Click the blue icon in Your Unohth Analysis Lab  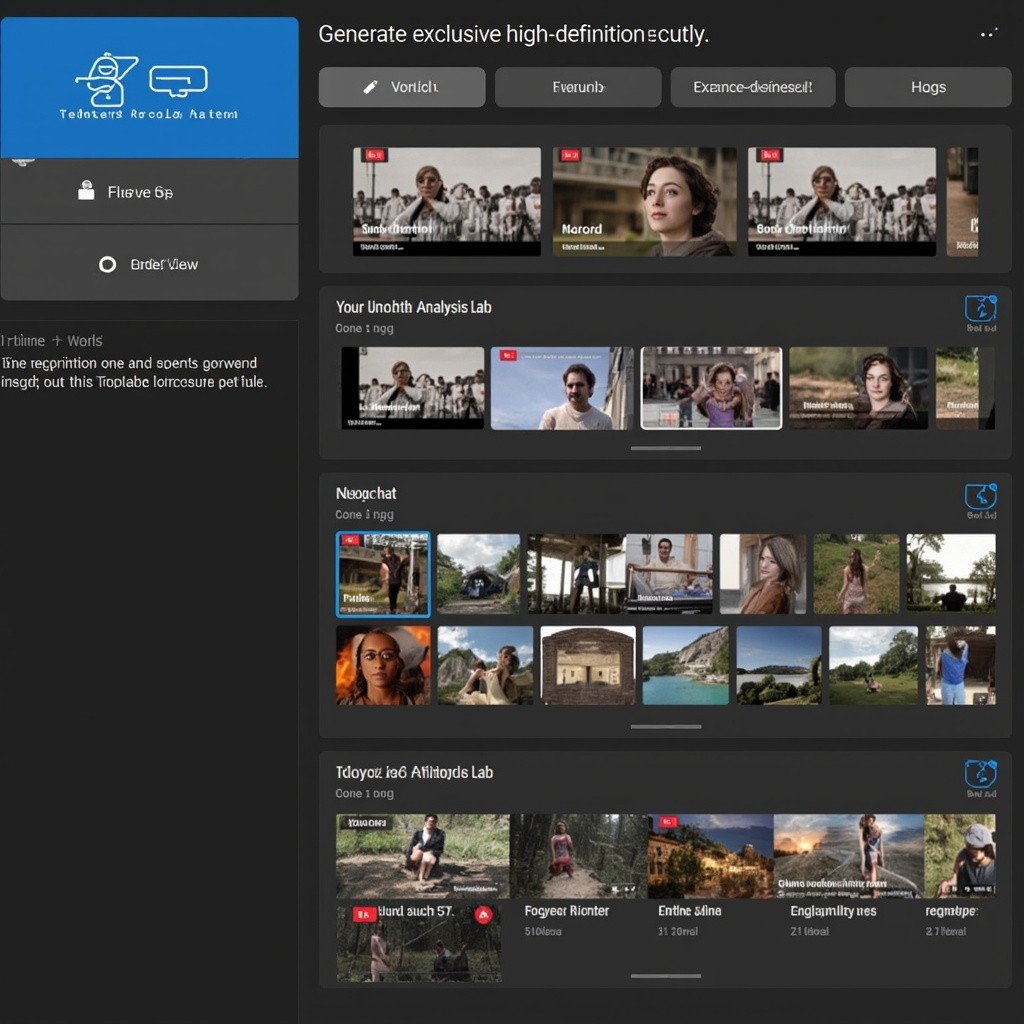click(980, 308)
